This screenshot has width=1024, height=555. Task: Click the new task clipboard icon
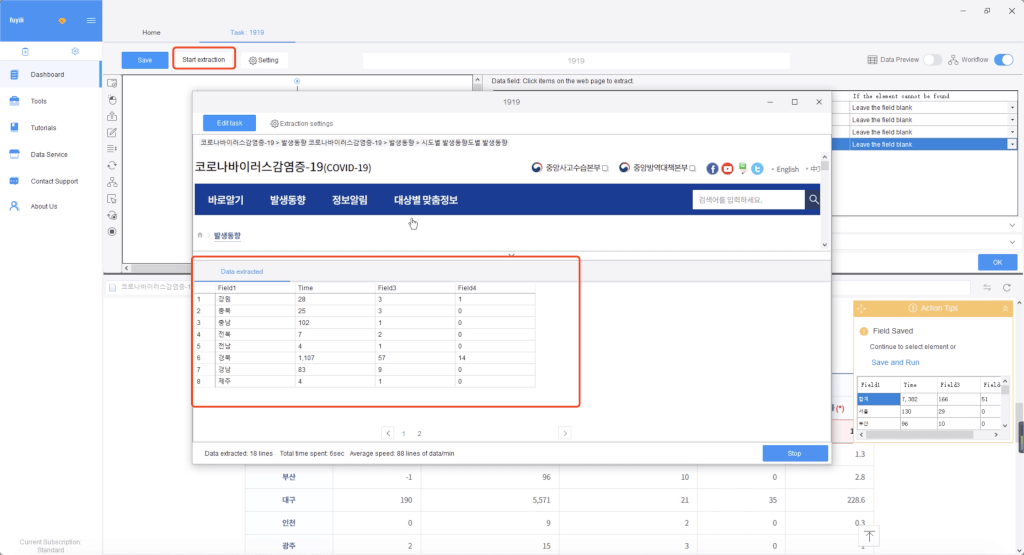coord(25,52)
